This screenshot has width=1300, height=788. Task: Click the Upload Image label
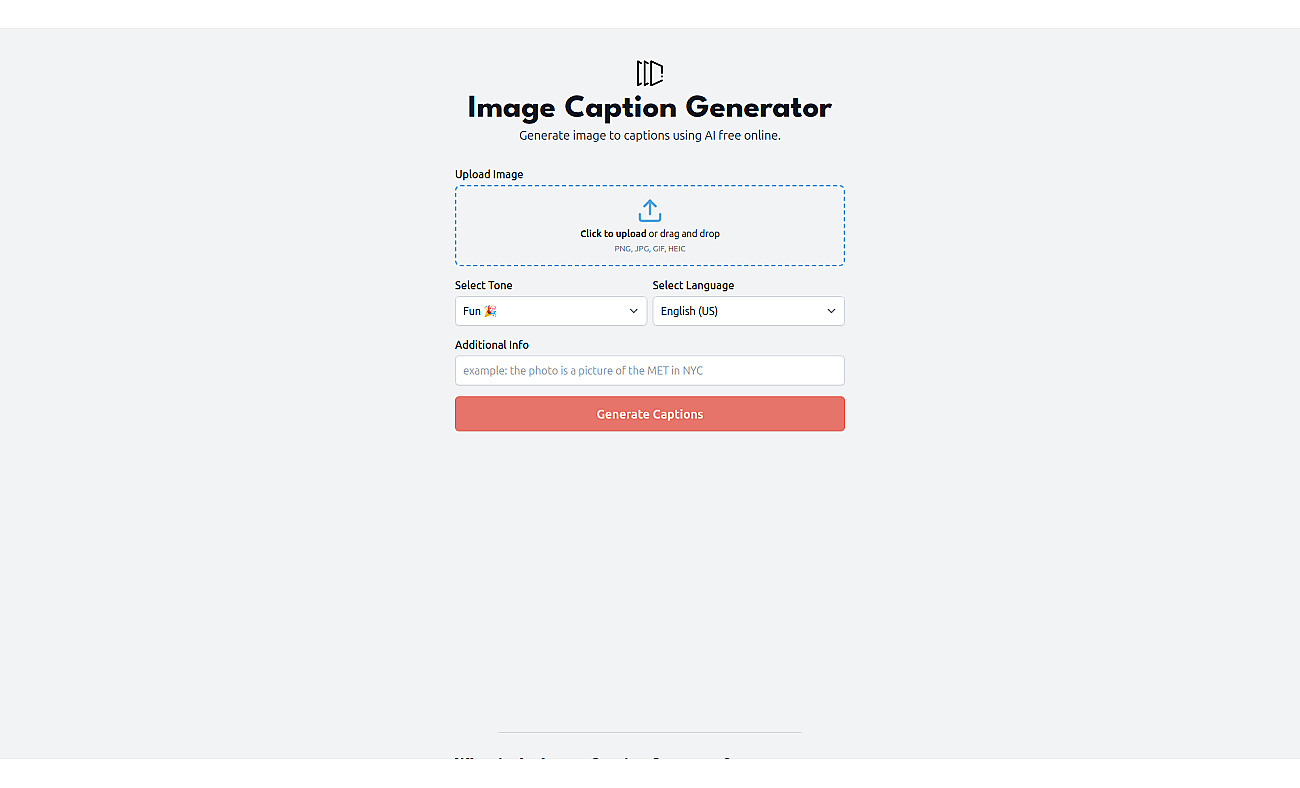click(489, 174)
